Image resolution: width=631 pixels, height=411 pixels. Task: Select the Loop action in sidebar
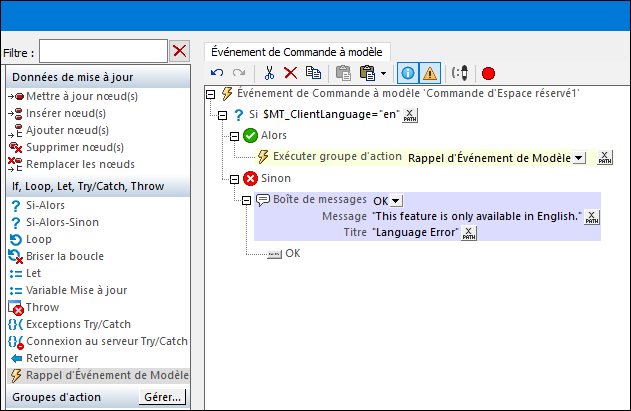pos(38,239)
